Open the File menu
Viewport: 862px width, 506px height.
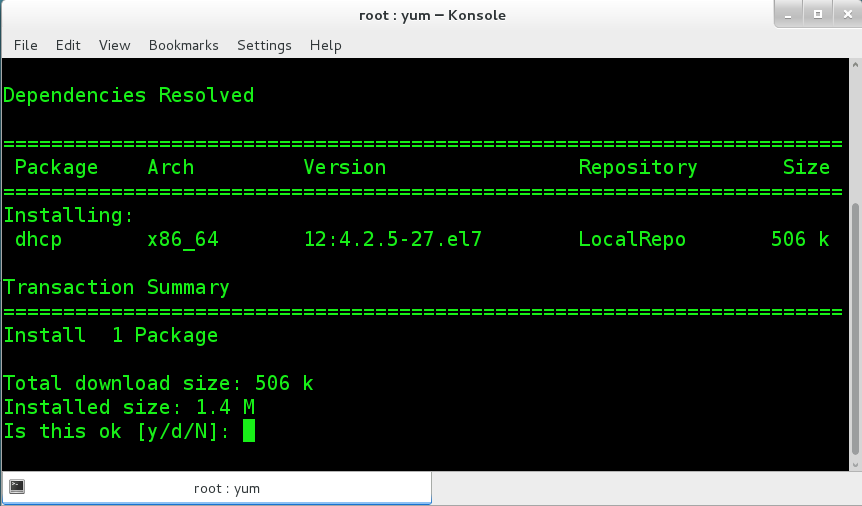pyautogui.click(x=26, y=45)
